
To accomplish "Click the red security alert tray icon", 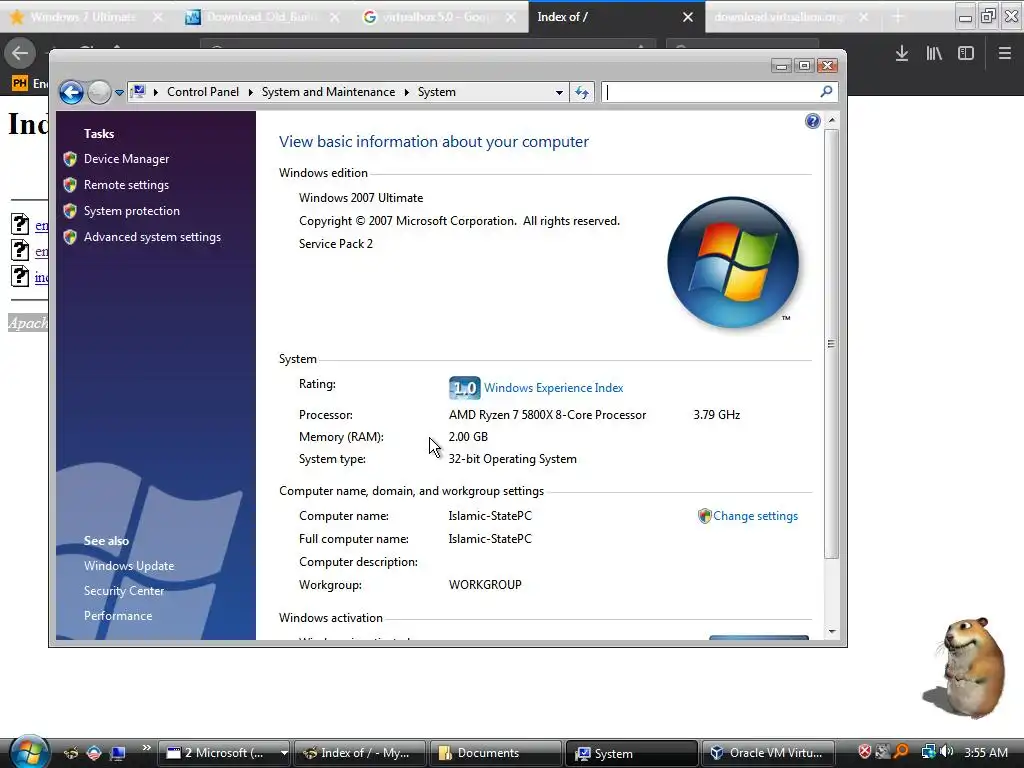I will tap(864, 752).
